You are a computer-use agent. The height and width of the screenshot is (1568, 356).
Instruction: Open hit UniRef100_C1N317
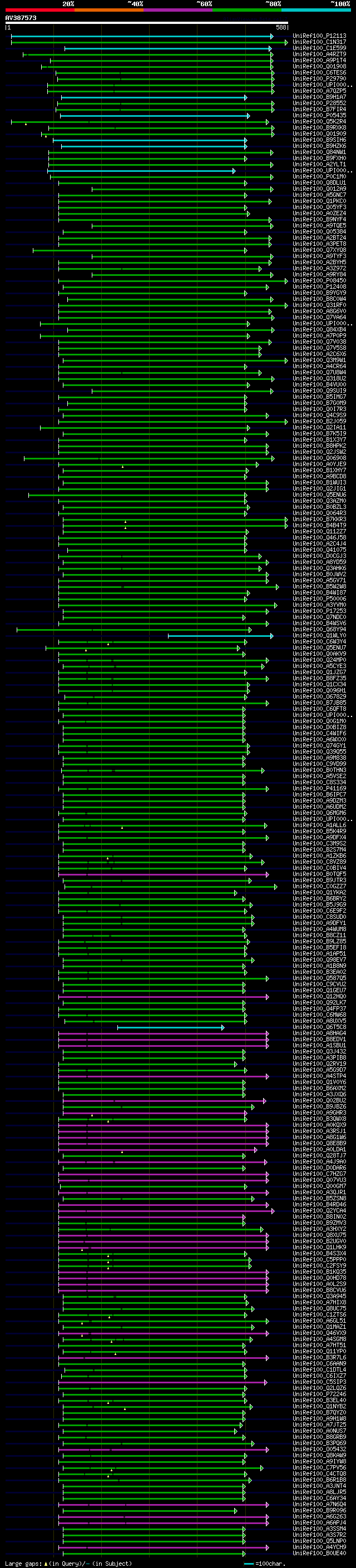point(319,42)
